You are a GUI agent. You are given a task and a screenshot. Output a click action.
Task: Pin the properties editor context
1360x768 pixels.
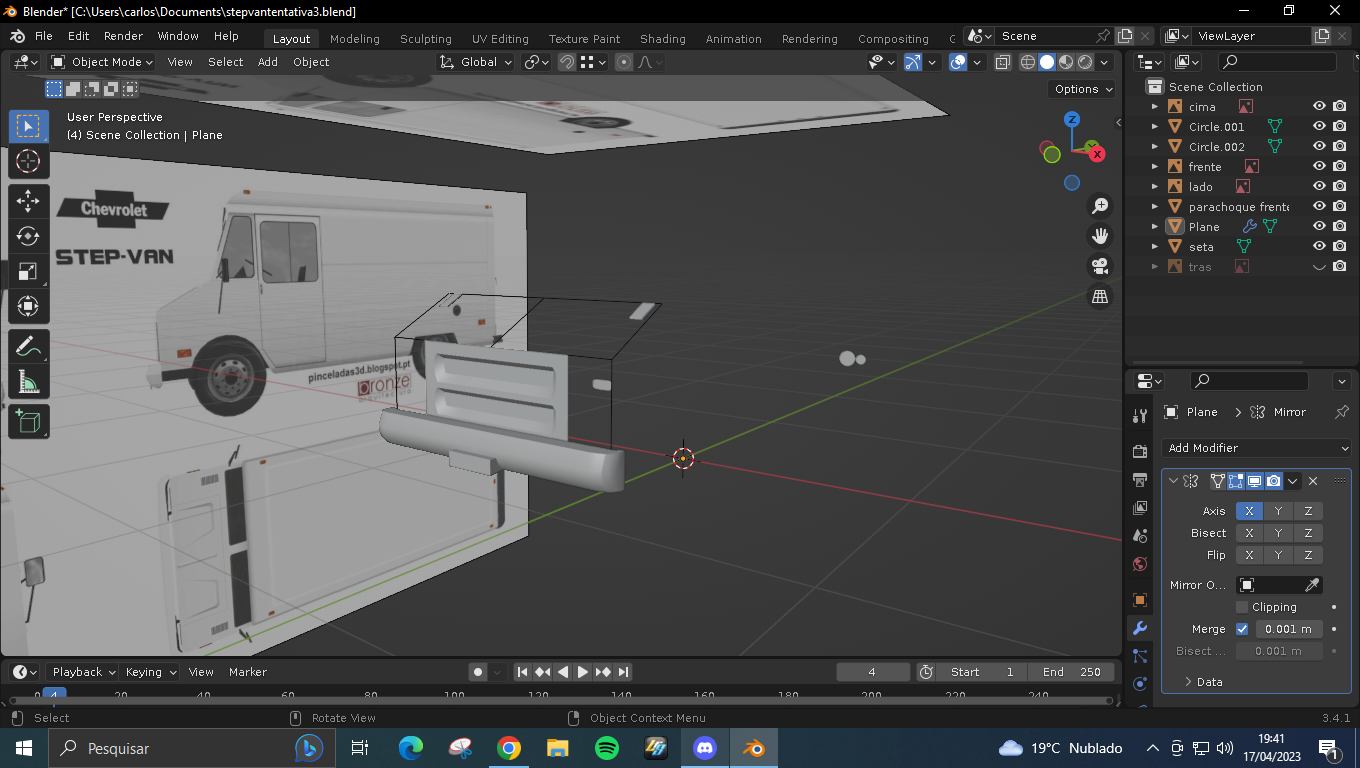1342,412
